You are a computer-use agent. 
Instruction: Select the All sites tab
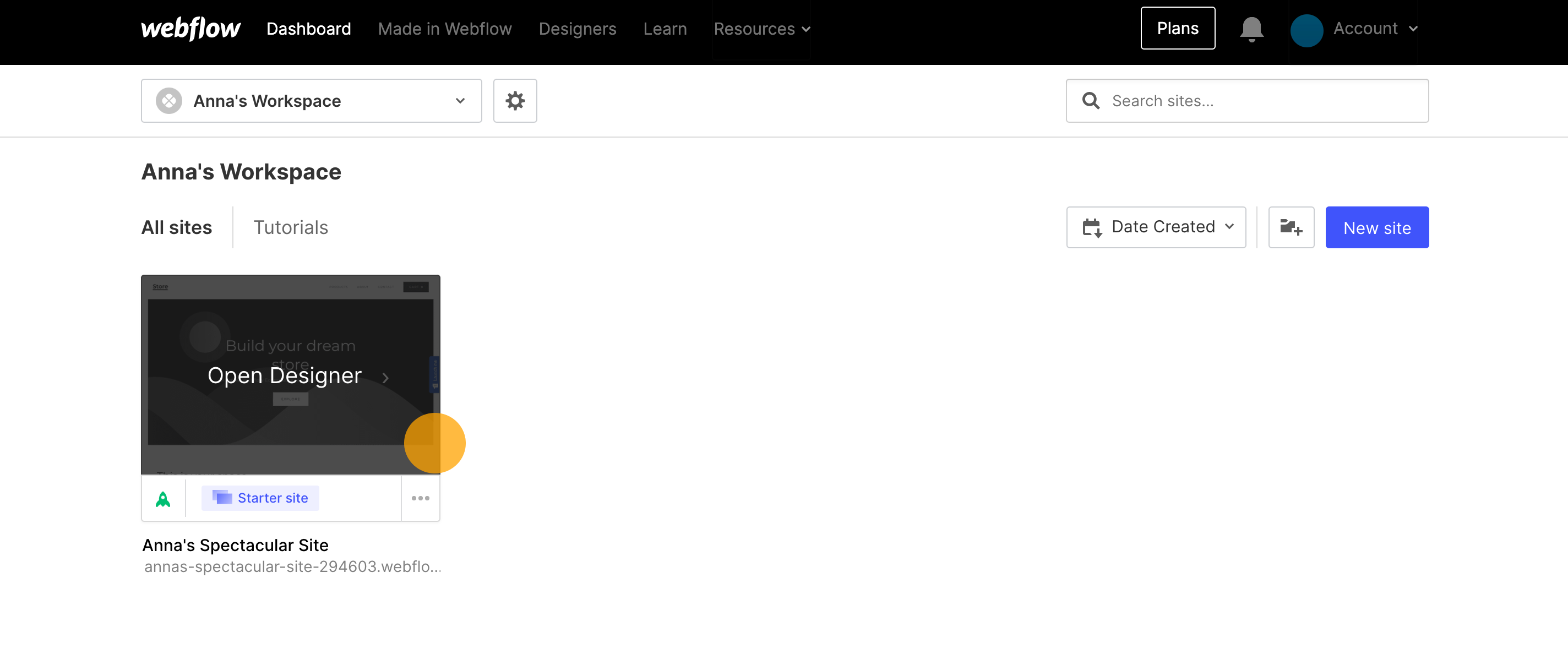click(x=177, y=227)
